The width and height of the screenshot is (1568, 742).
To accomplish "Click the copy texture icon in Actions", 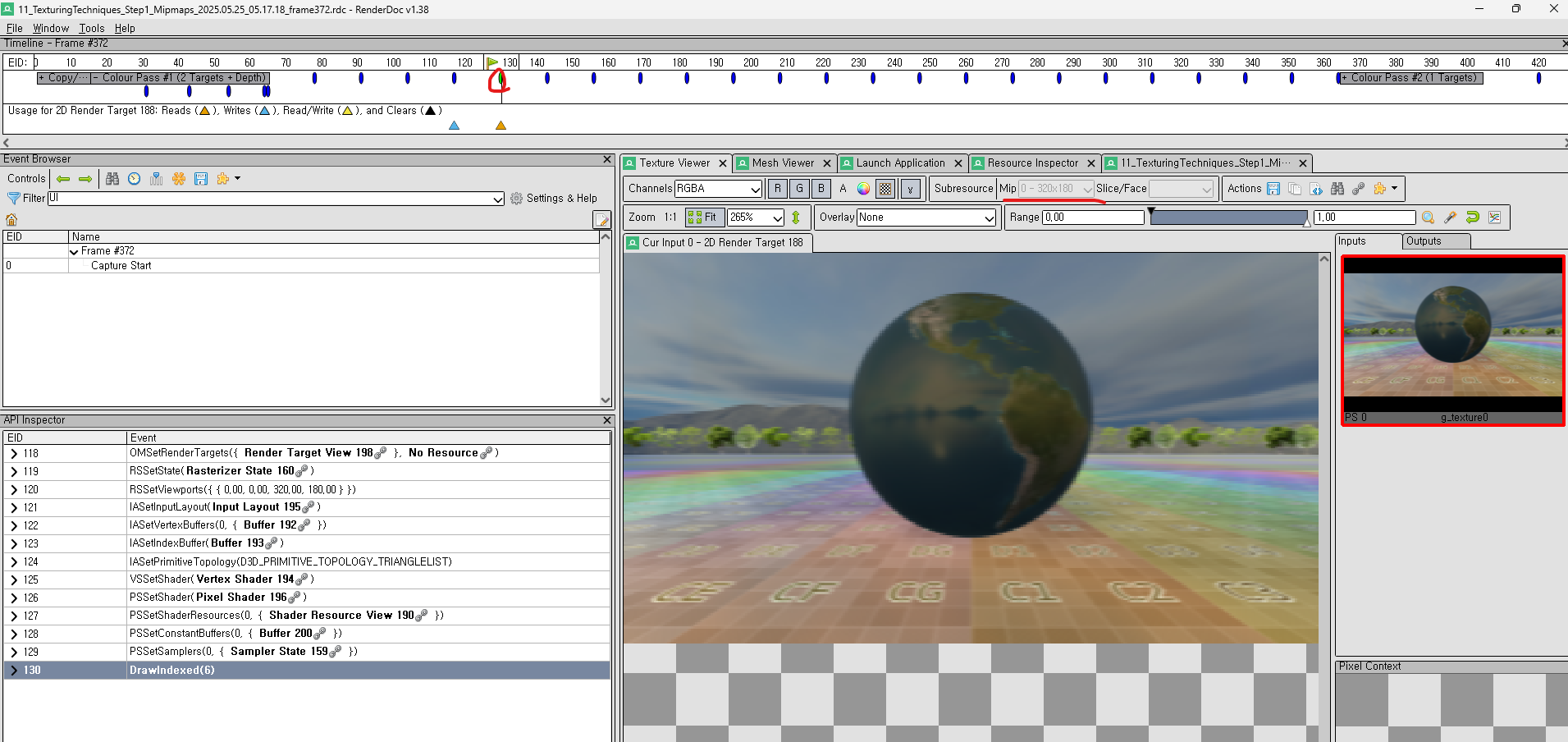I will point(1295,189).
